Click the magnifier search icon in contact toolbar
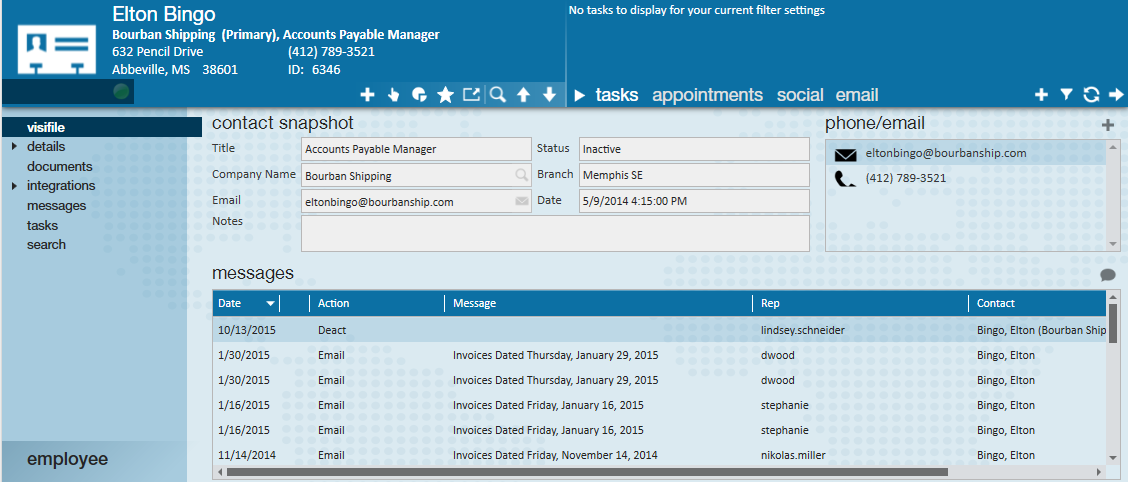The width and height of the screenshot is (1128, 482). coord(497,94)
